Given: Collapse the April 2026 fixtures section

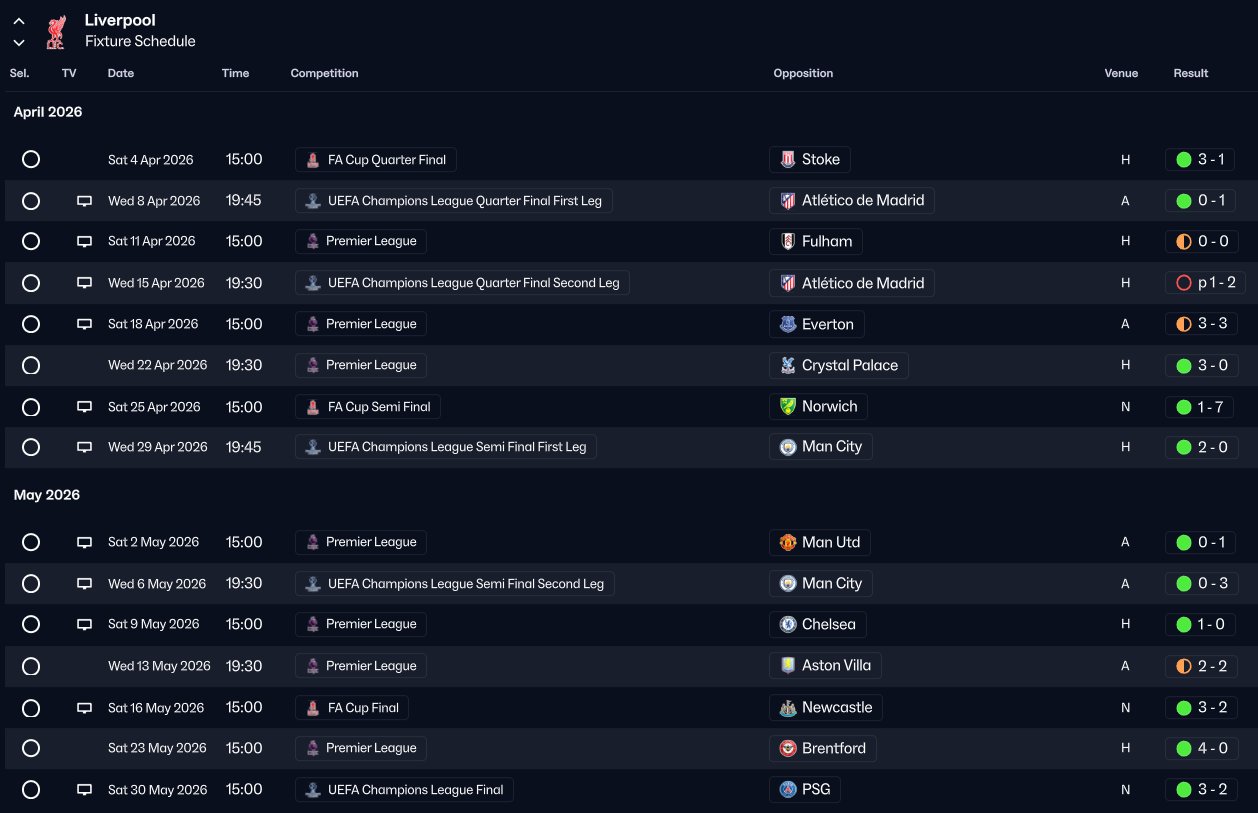Looking at the screenshot, I should click(x=48, y=112).
